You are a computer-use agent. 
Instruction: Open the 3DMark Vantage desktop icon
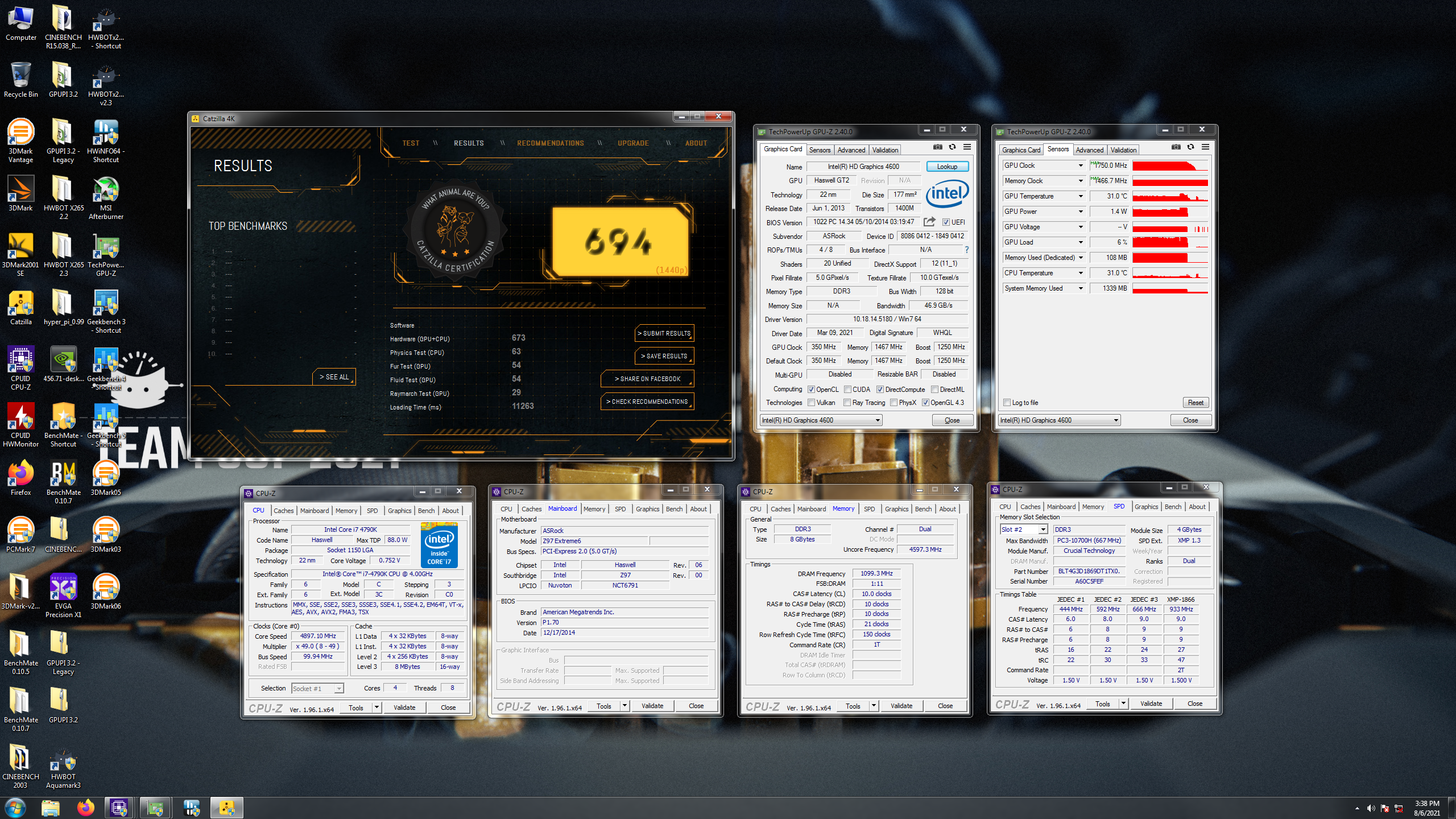tap(20, 140)
